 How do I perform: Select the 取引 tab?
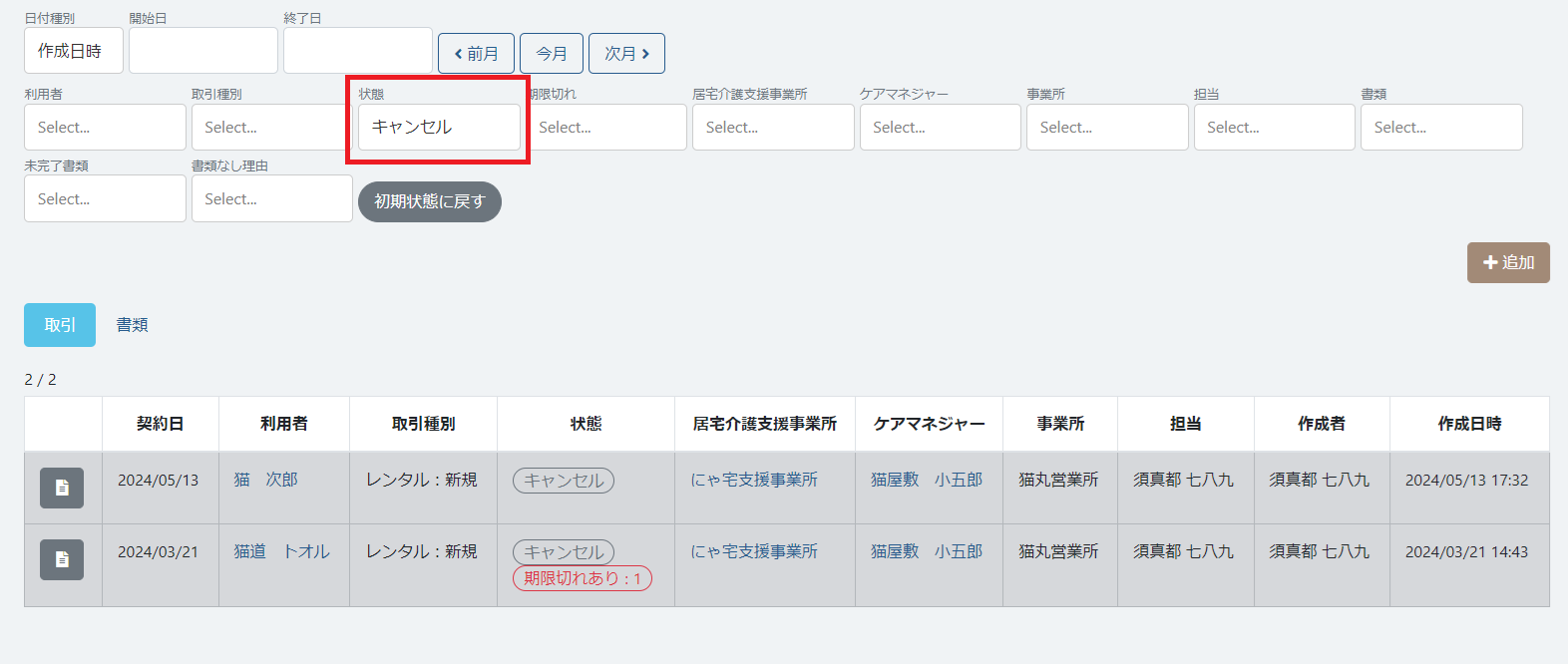[x=60, y=325]
